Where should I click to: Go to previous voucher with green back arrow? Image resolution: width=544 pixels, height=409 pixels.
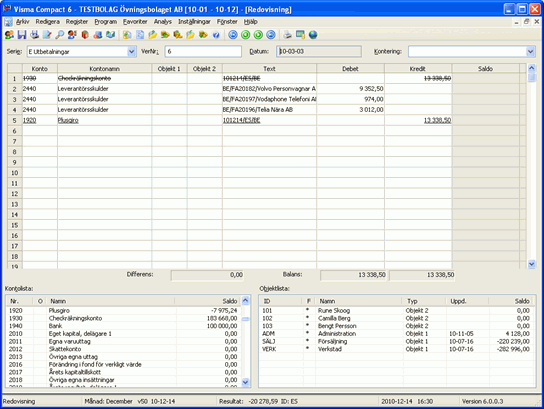pyautogui.click(x=246, y=35)
